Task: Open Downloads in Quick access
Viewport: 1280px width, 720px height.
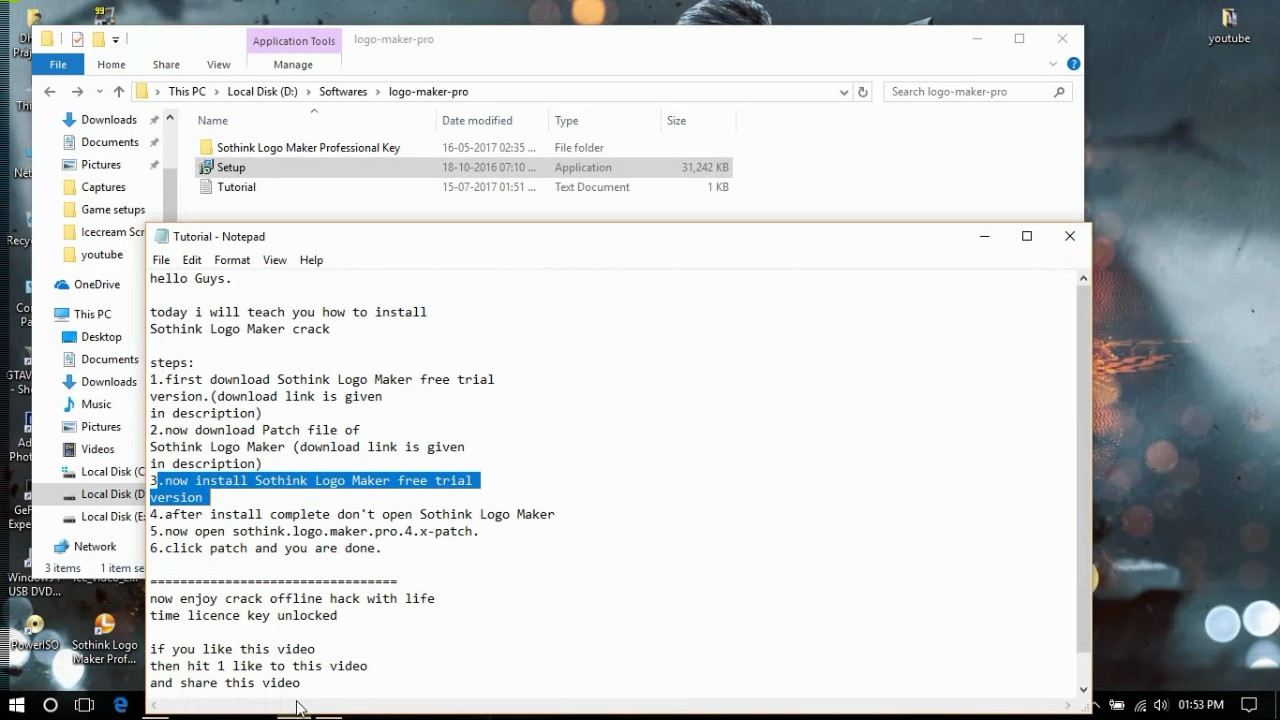Action: (109, 120)
